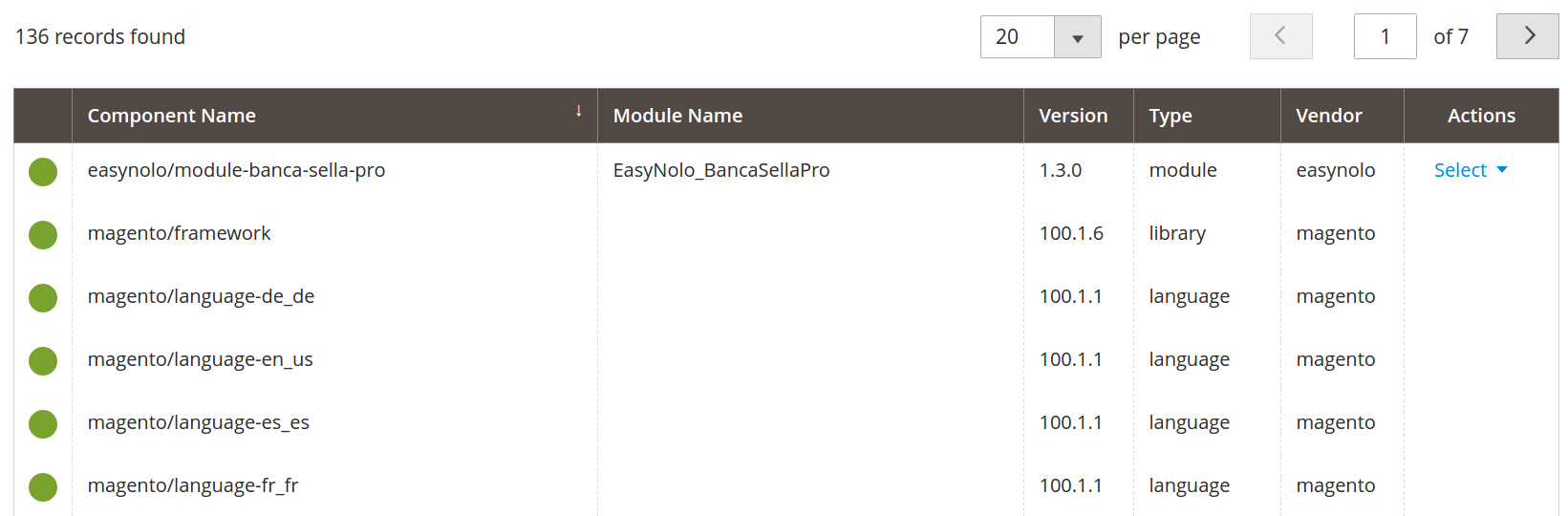This screenshot has width=1568, height=516.
Task: Open the per page dropdown arrow
Action: click(1078, 37)
